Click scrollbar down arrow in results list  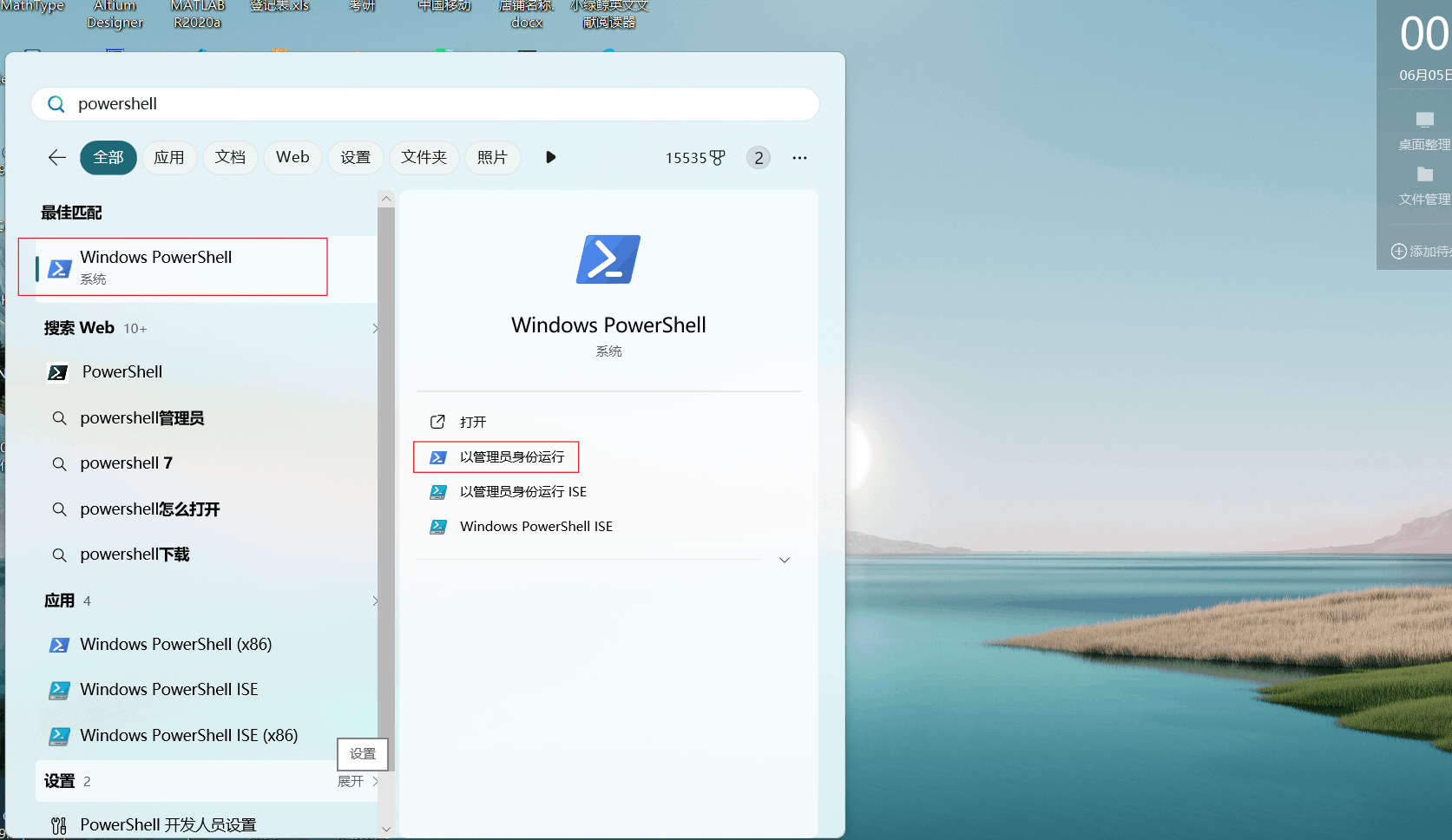tap(386, 830)
